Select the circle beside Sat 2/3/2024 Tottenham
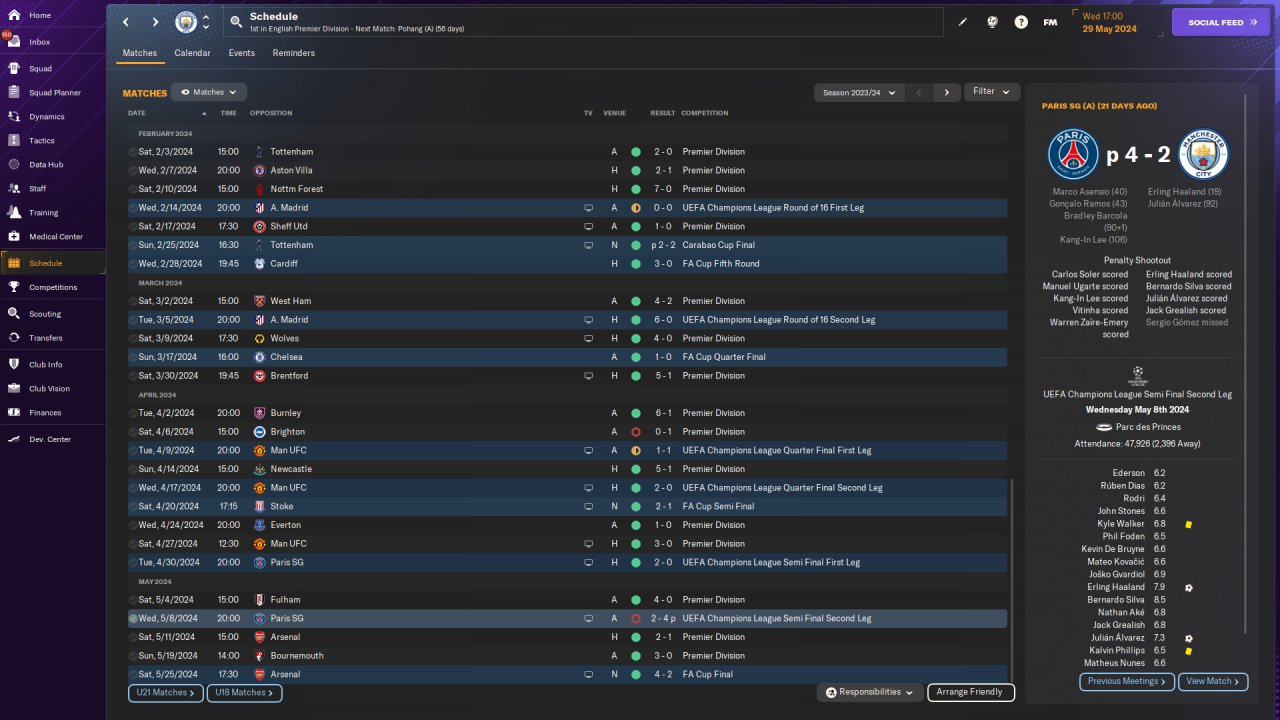The width and height of the screenshot is (1280, 720). (133, 152)
